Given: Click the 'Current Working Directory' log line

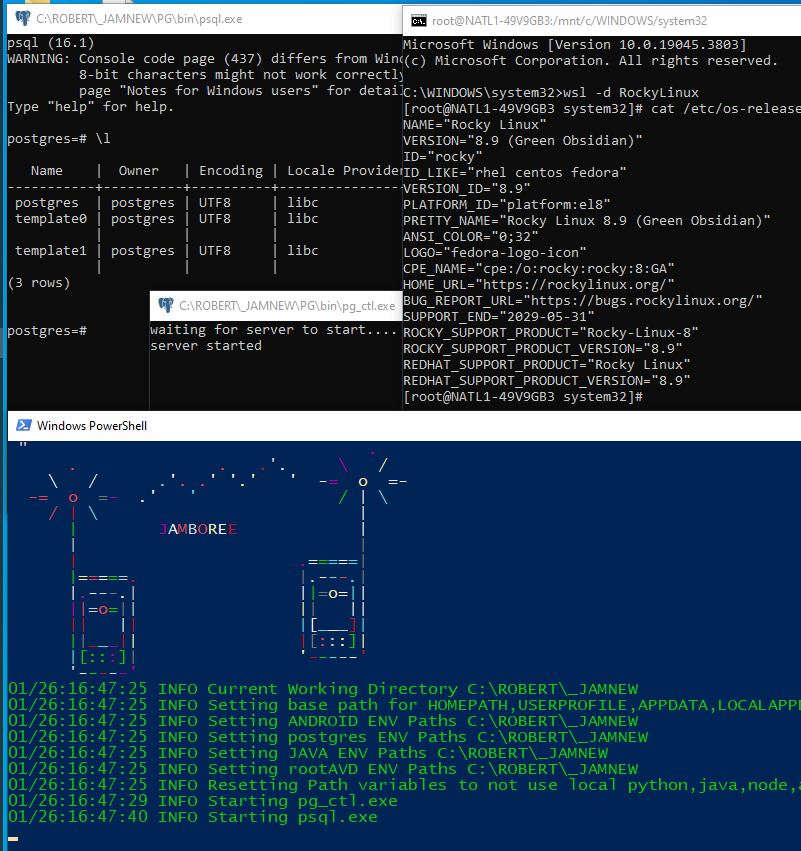Looking at the screenshot, I should 323,689.
